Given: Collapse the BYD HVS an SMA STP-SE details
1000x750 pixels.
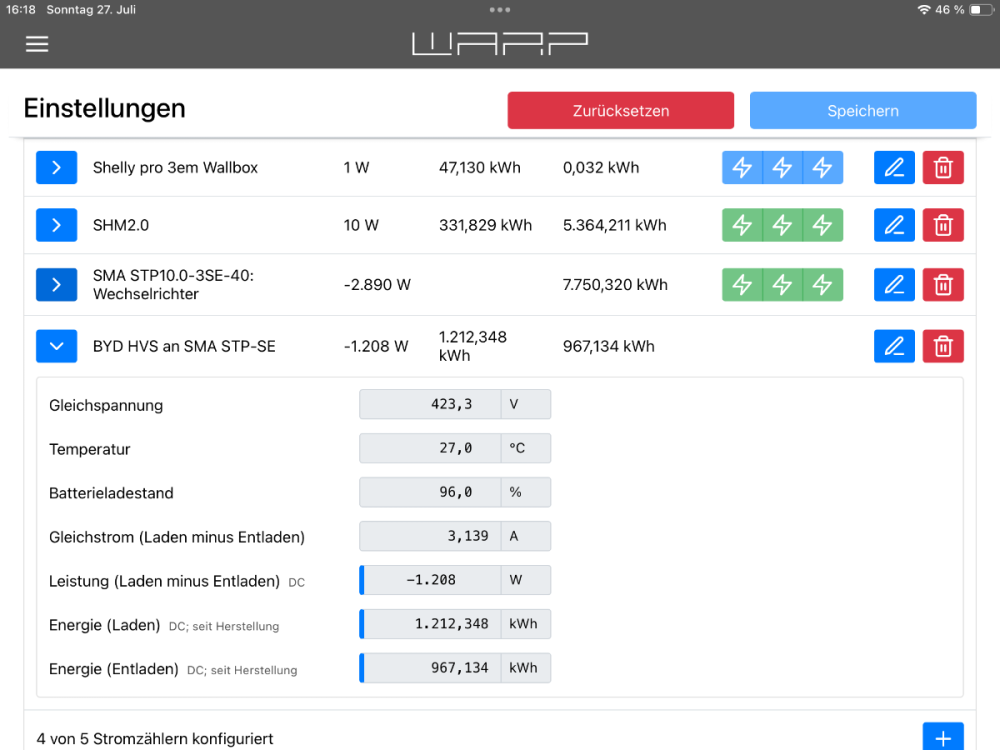Looking at the screenshot, I should click(57, 346).
